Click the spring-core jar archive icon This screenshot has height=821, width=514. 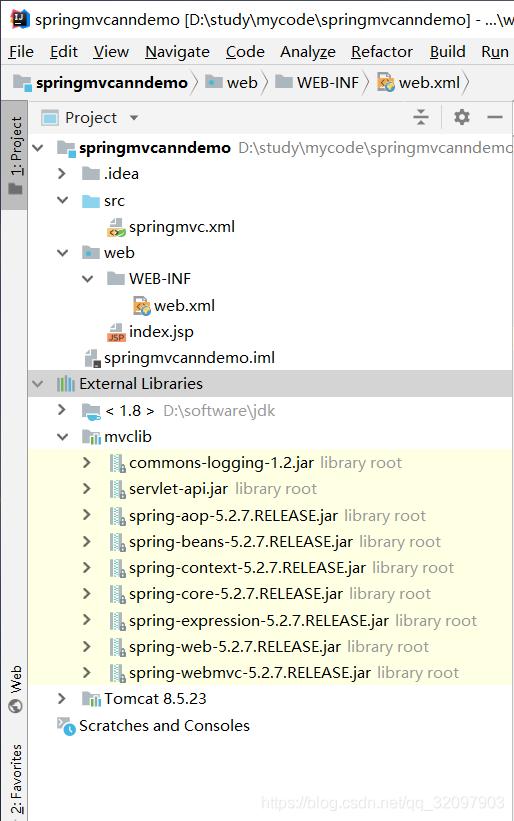pos(117,594)
